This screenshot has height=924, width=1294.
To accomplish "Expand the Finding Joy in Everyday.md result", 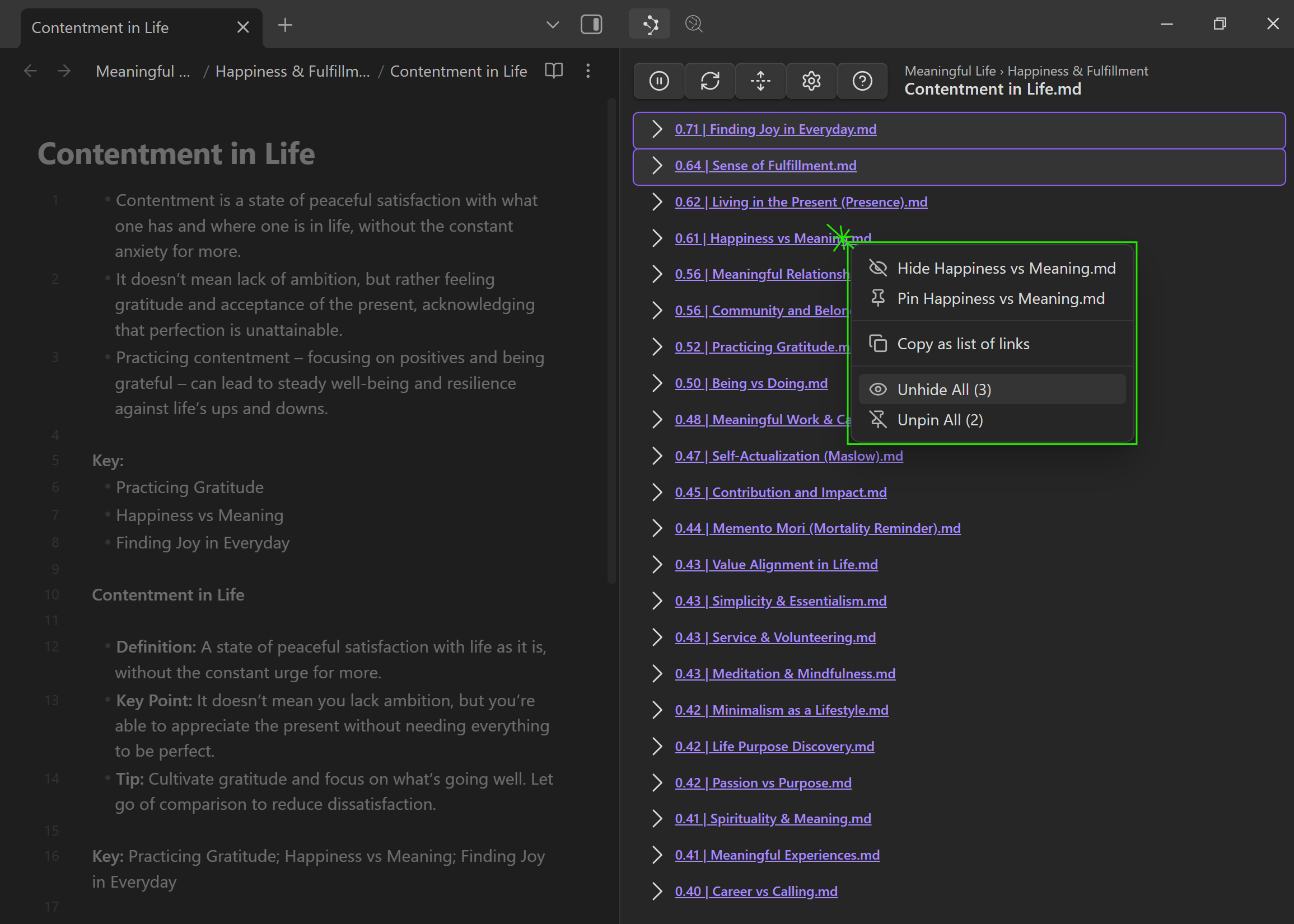I will [657, 129].
